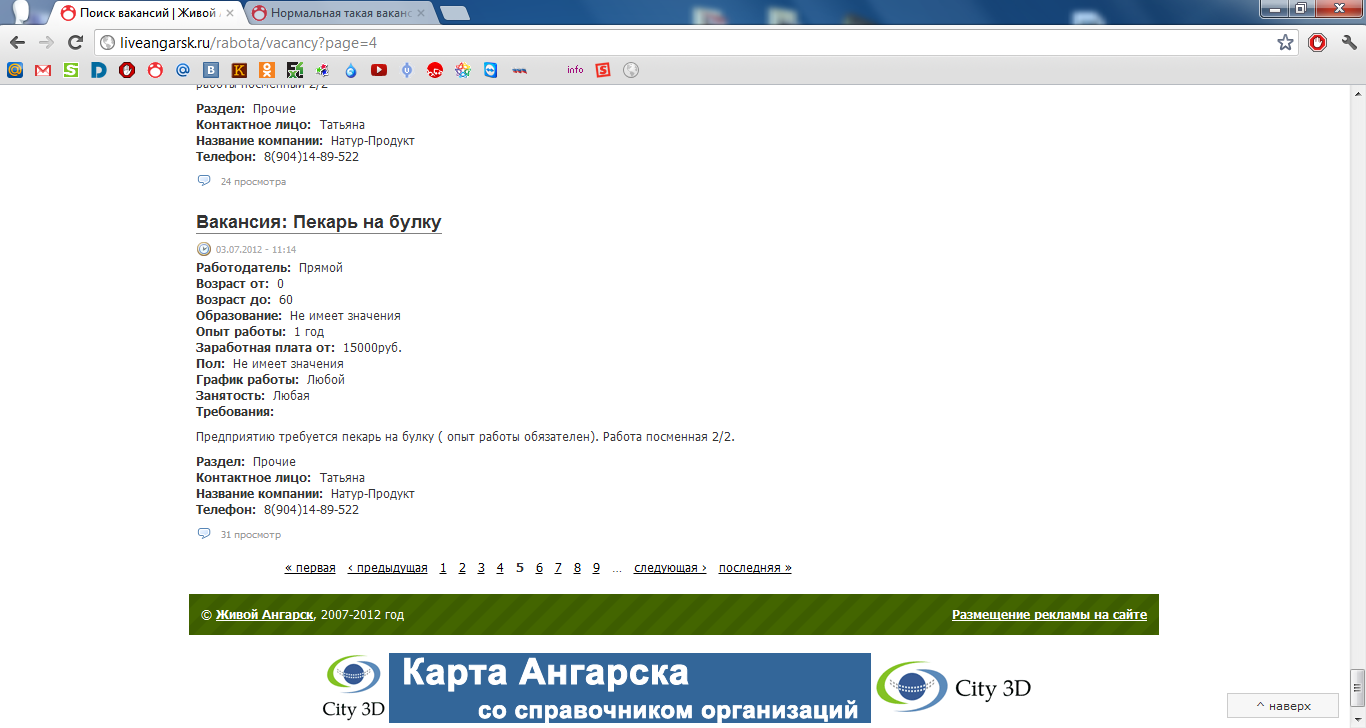
Task: Open the Gmail bookmark
Action: (43, 69)
